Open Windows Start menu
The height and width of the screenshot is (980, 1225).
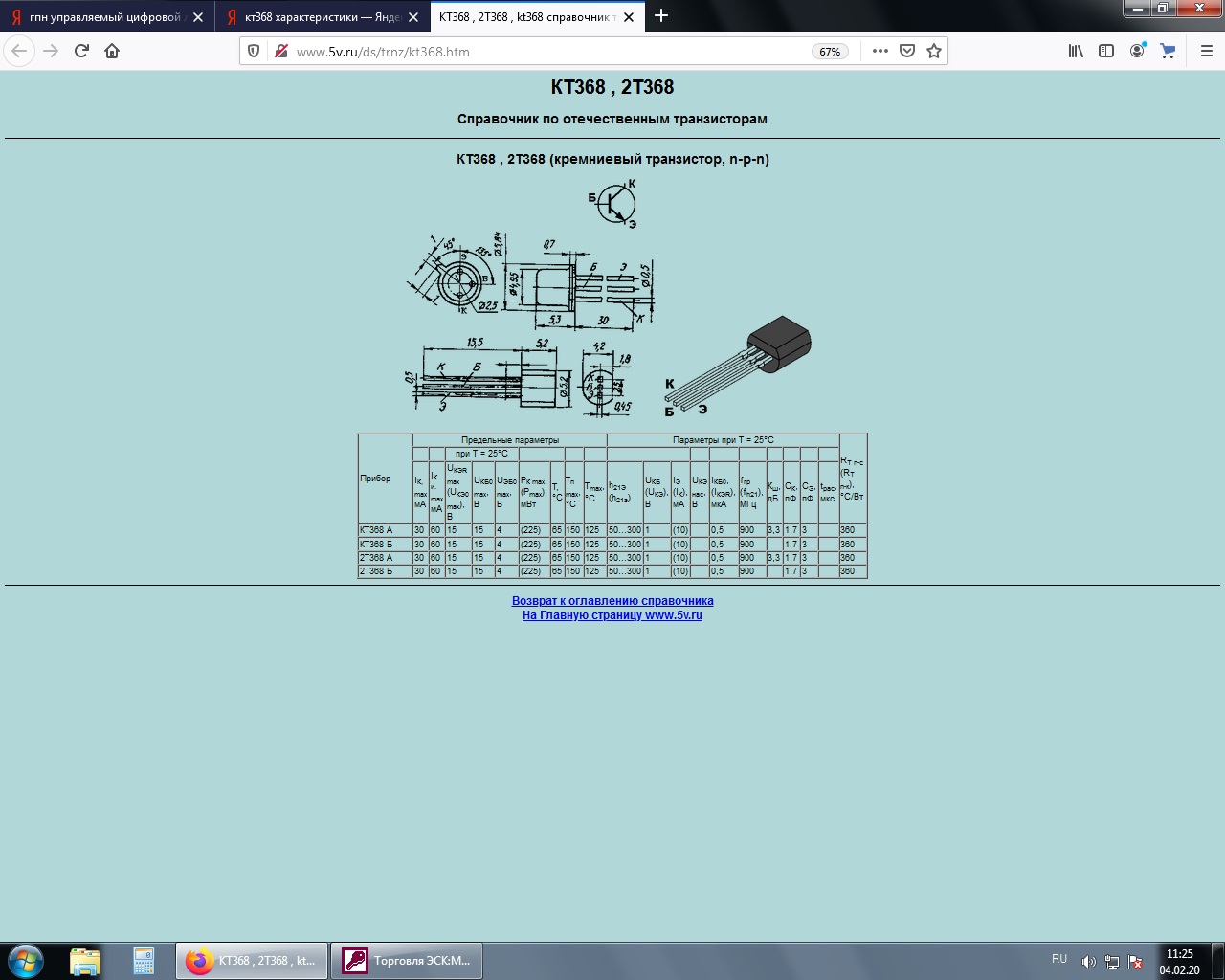26,960
